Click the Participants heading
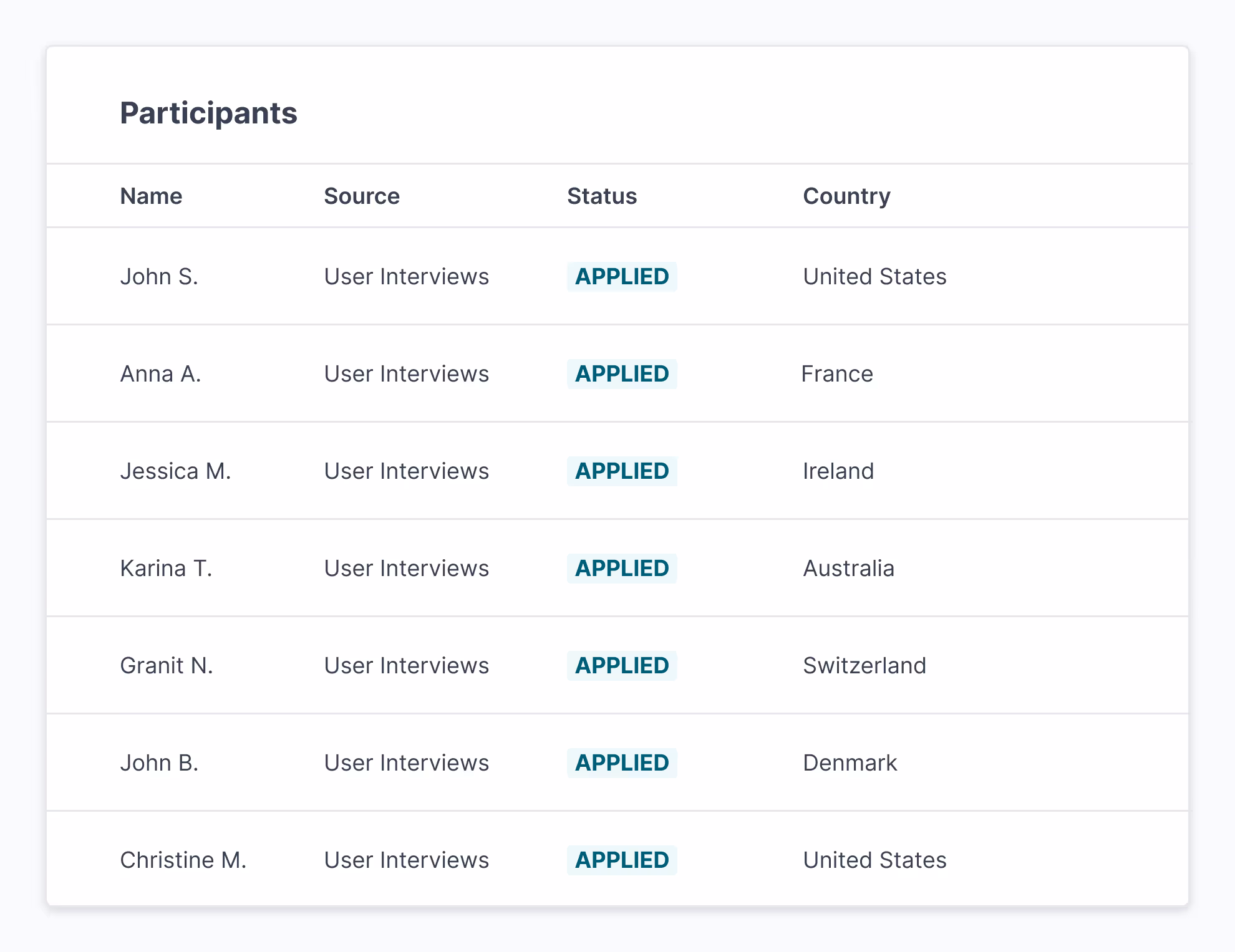Screen dimensions: 1235x952 coord(208,113)
